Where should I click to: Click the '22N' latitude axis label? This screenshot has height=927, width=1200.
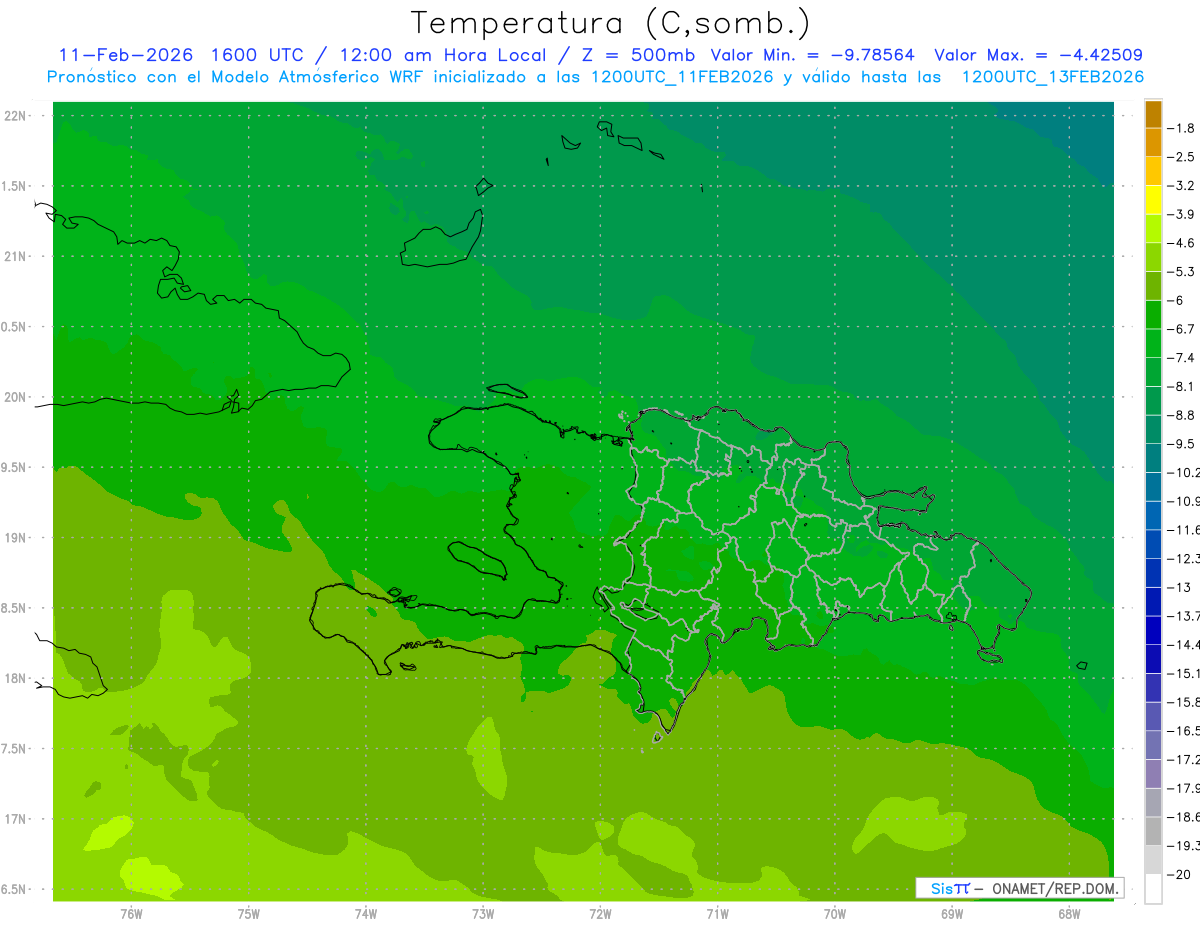pos(16,116)
